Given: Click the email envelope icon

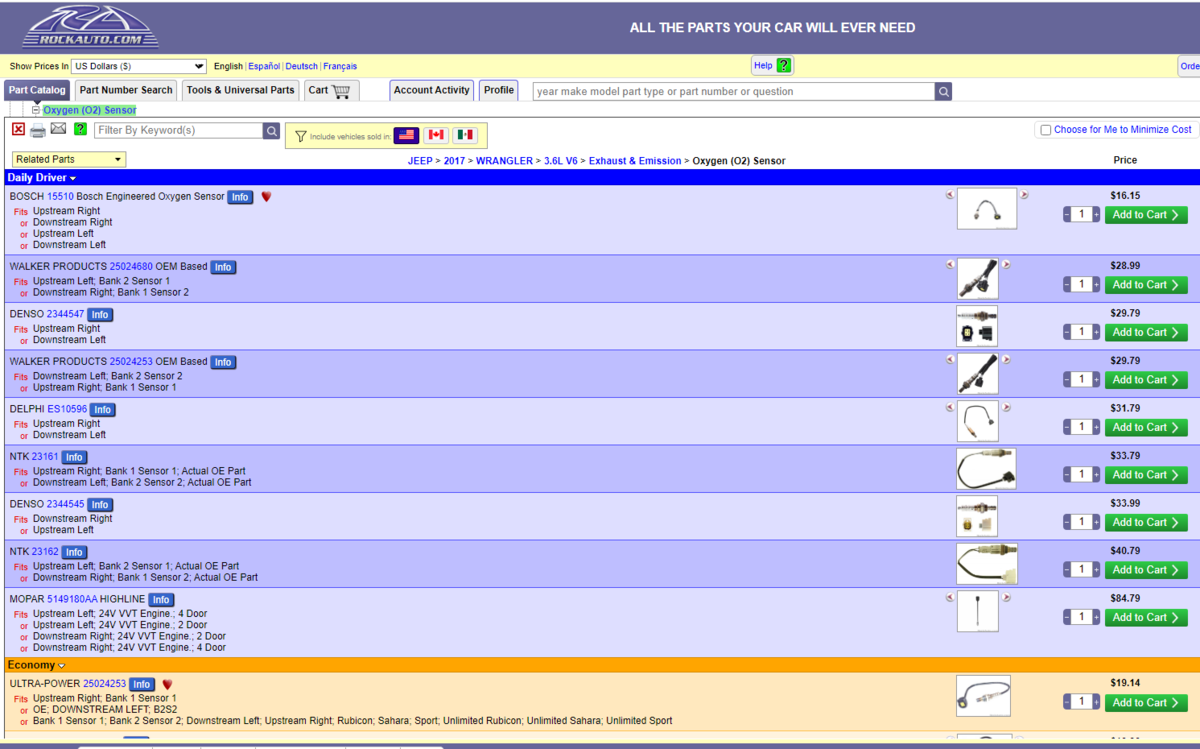Looking at the screenshot, I should 58,129.
